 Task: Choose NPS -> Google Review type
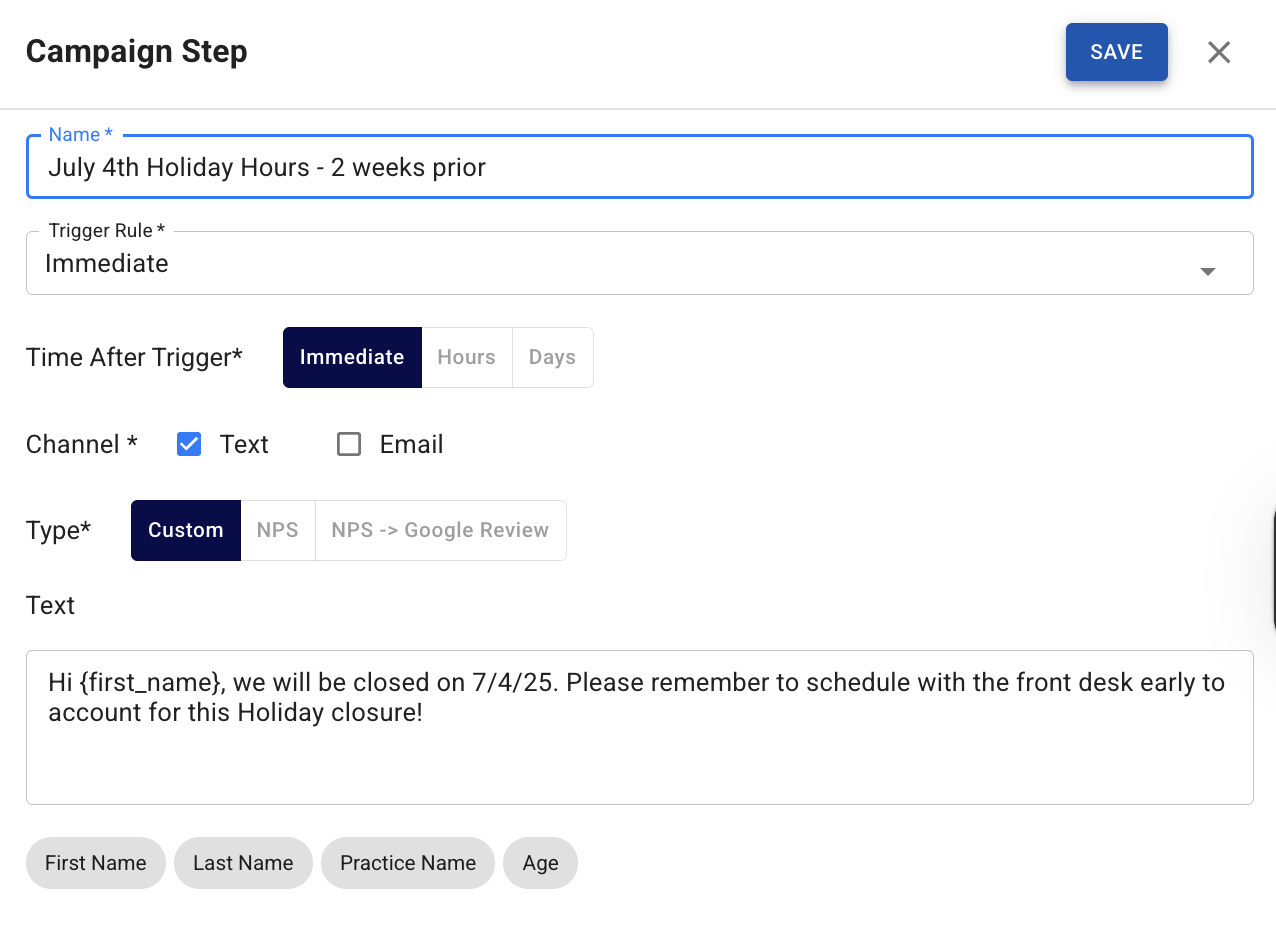coord(440,530)
